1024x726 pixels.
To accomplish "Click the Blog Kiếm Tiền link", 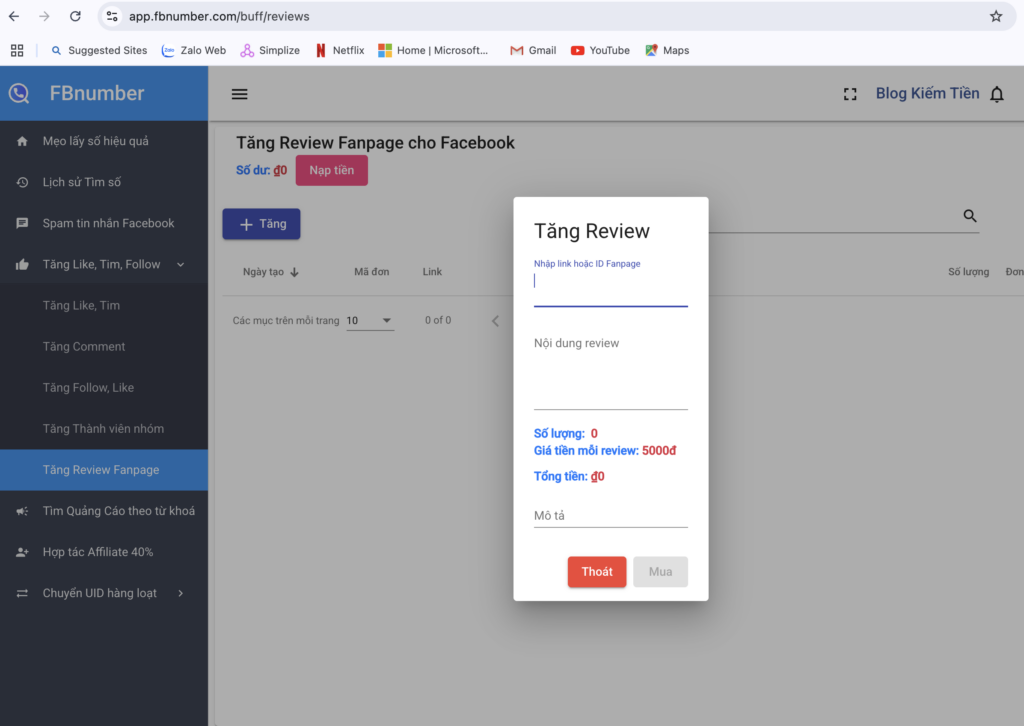I will click(x=927, y=94).
